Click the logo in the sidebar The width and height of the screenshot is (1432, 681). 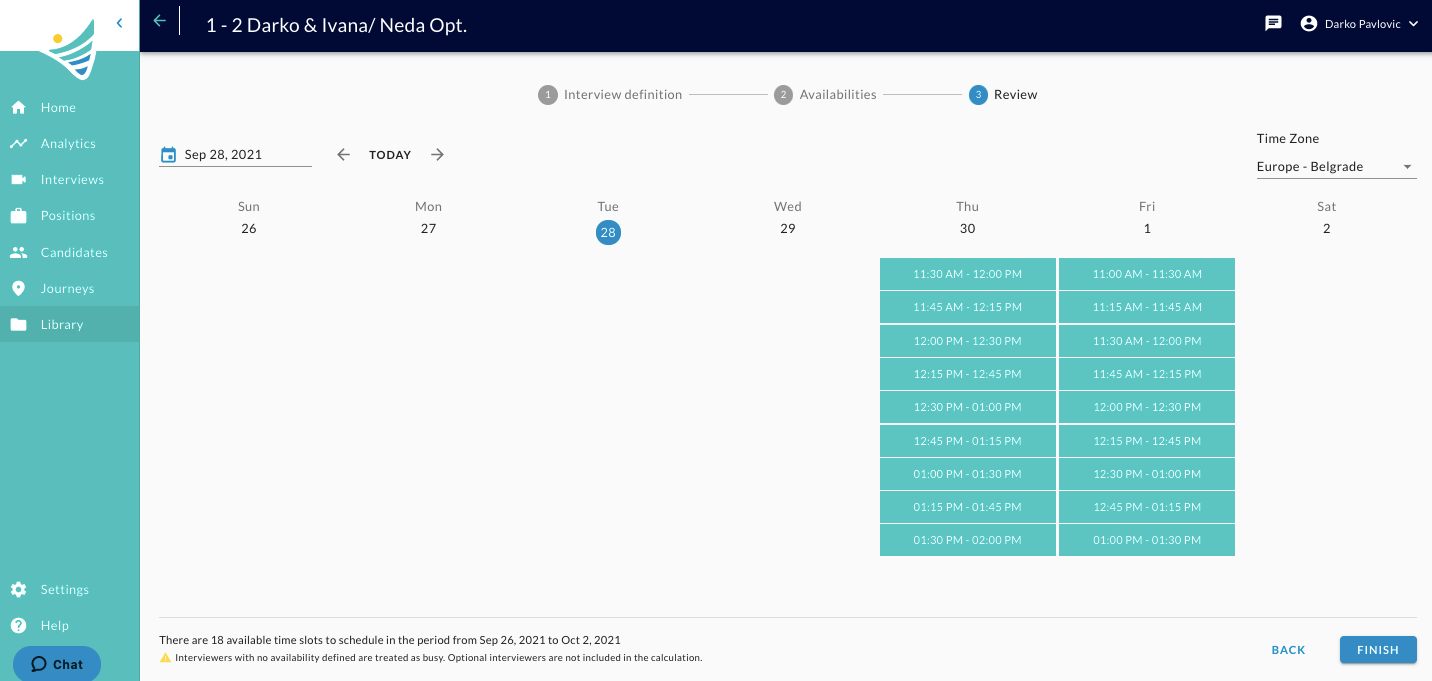click(x=70, y=50)
